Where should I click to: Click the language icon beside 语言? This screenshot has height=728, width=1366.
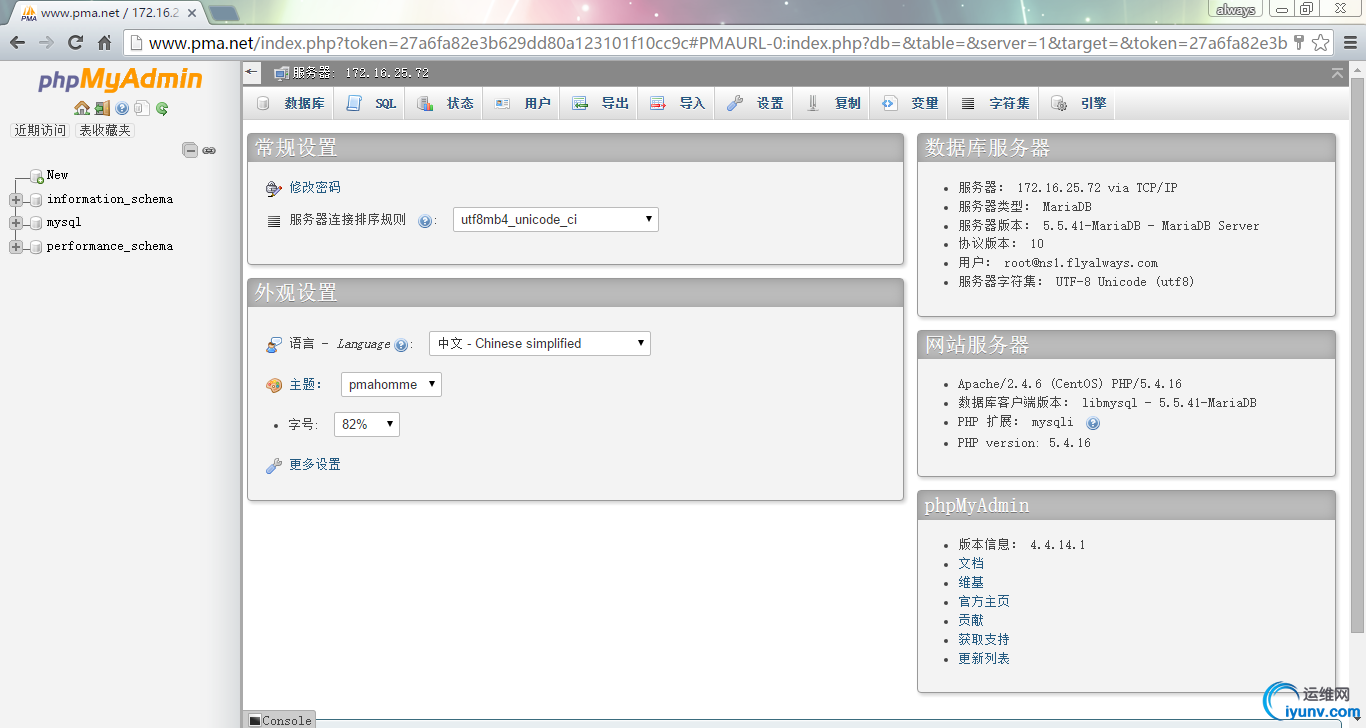(x=274, y=344)
